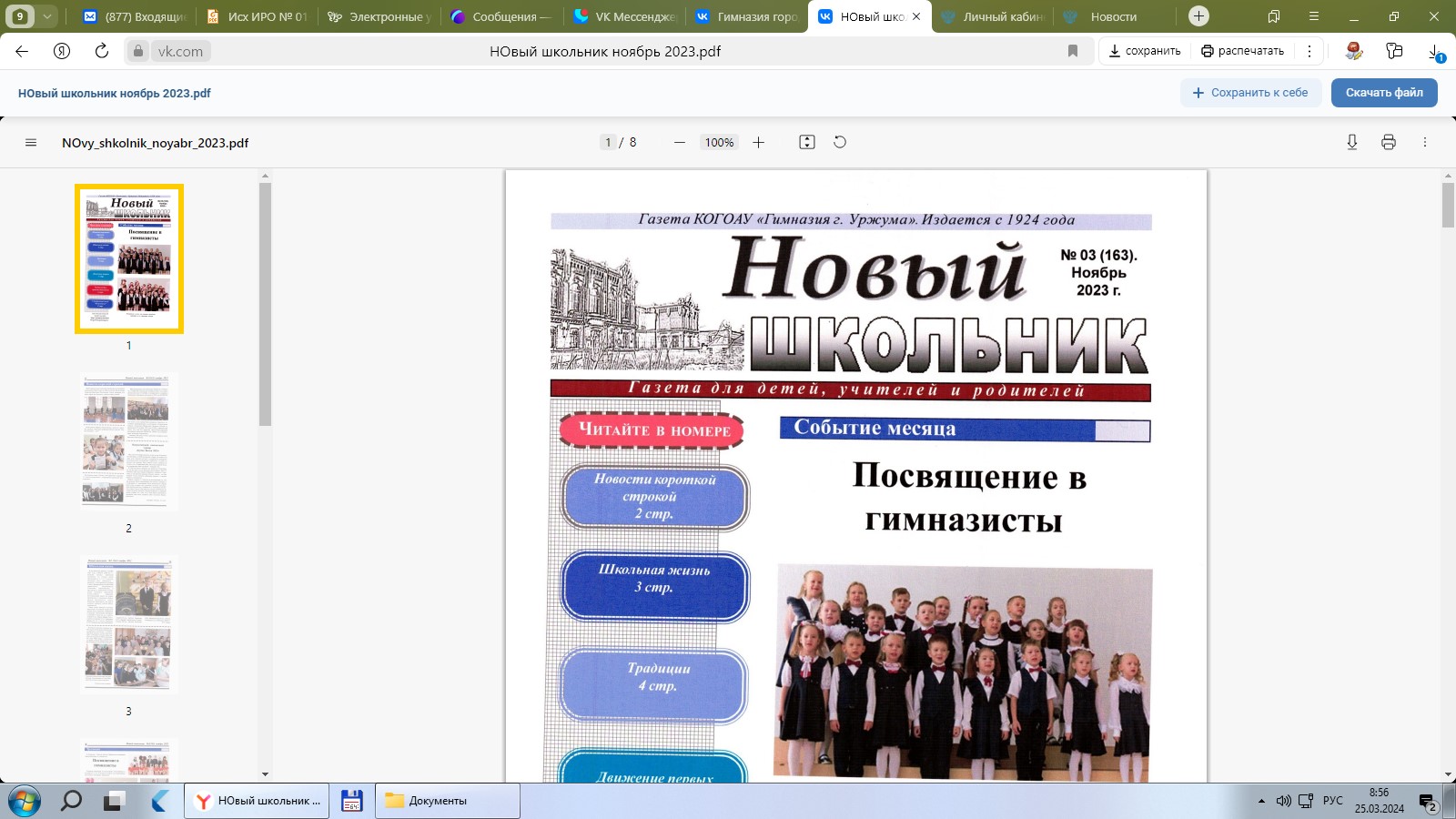The height and width of the screenshot is (819, 1456).
Task: Click the thumbnail sidebar scrollbar
Action: pyautogui.click(x=265, y=304)
